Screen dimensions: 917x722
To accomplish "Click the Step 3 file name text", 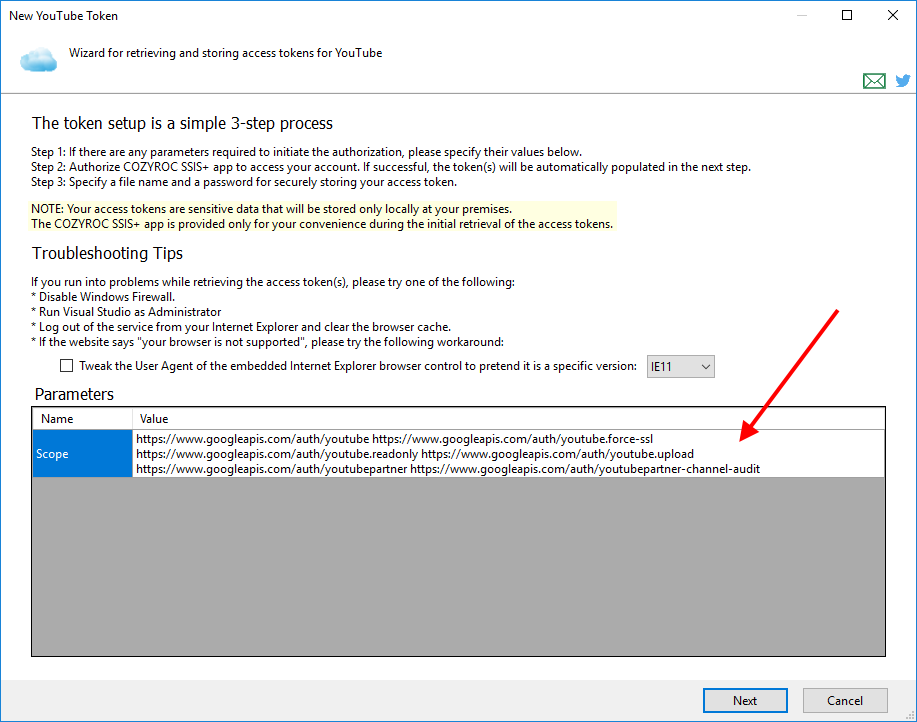I will (244, 182).
